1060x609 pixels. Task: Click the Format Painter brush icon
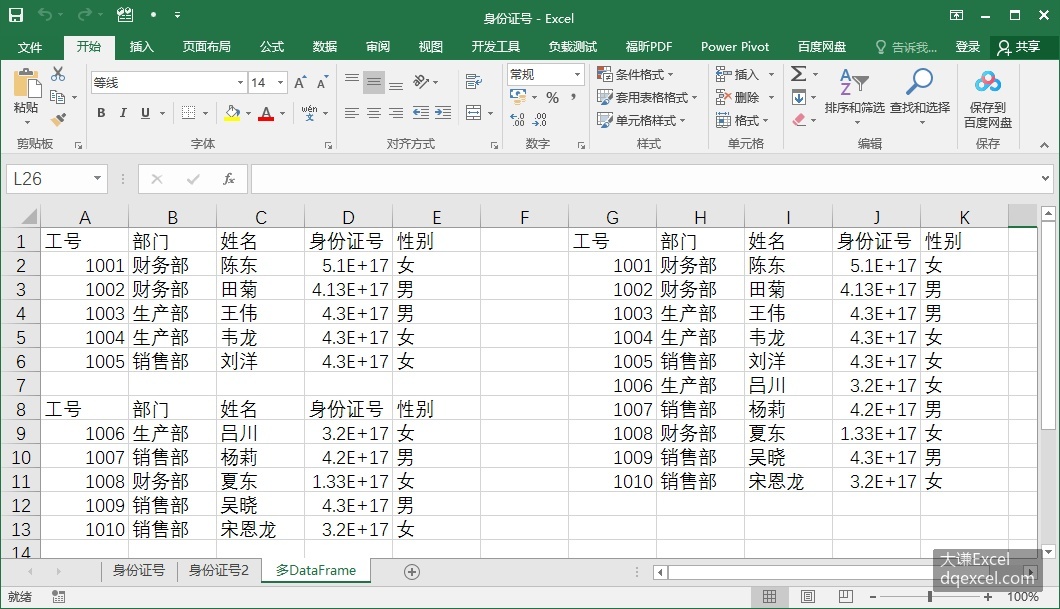point(59,120)
